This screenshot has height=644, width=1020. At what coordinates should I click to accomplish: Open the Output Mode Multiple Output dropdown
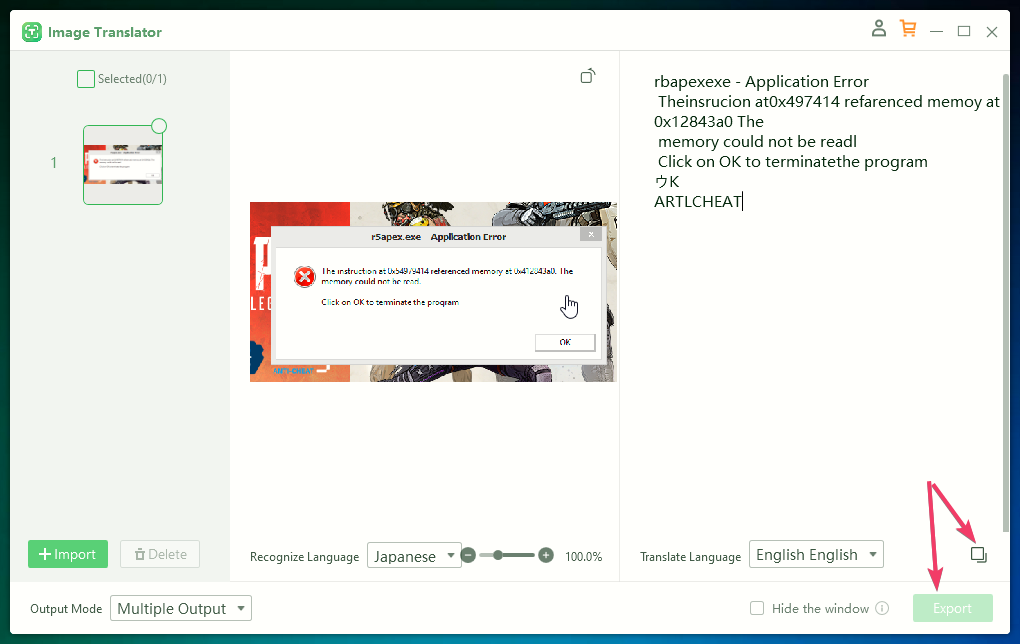pyautogui.click(x=181, y=608)
